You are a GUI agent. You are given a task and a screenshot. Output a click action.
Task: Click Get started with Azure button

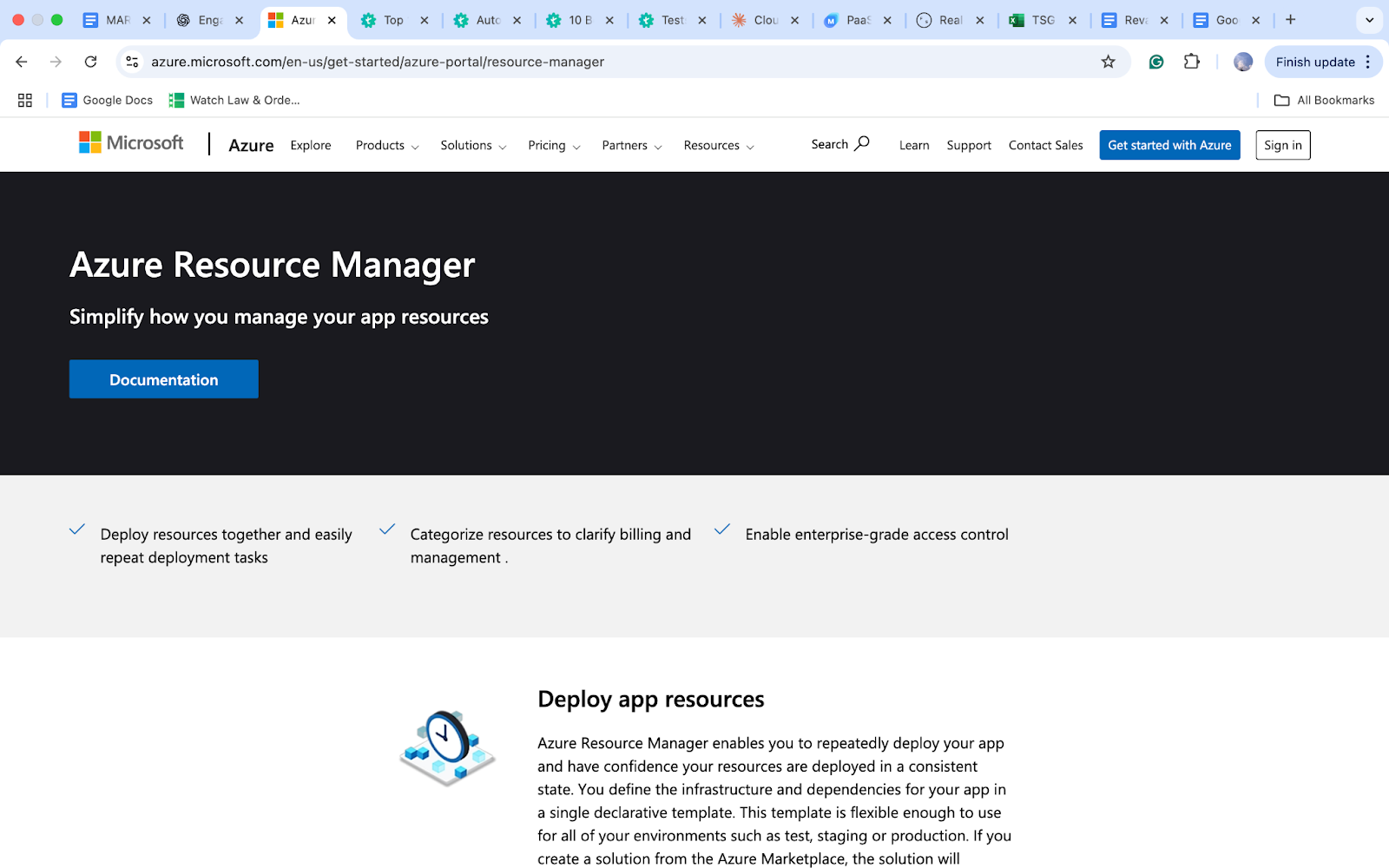click(x=1169, y=145)
